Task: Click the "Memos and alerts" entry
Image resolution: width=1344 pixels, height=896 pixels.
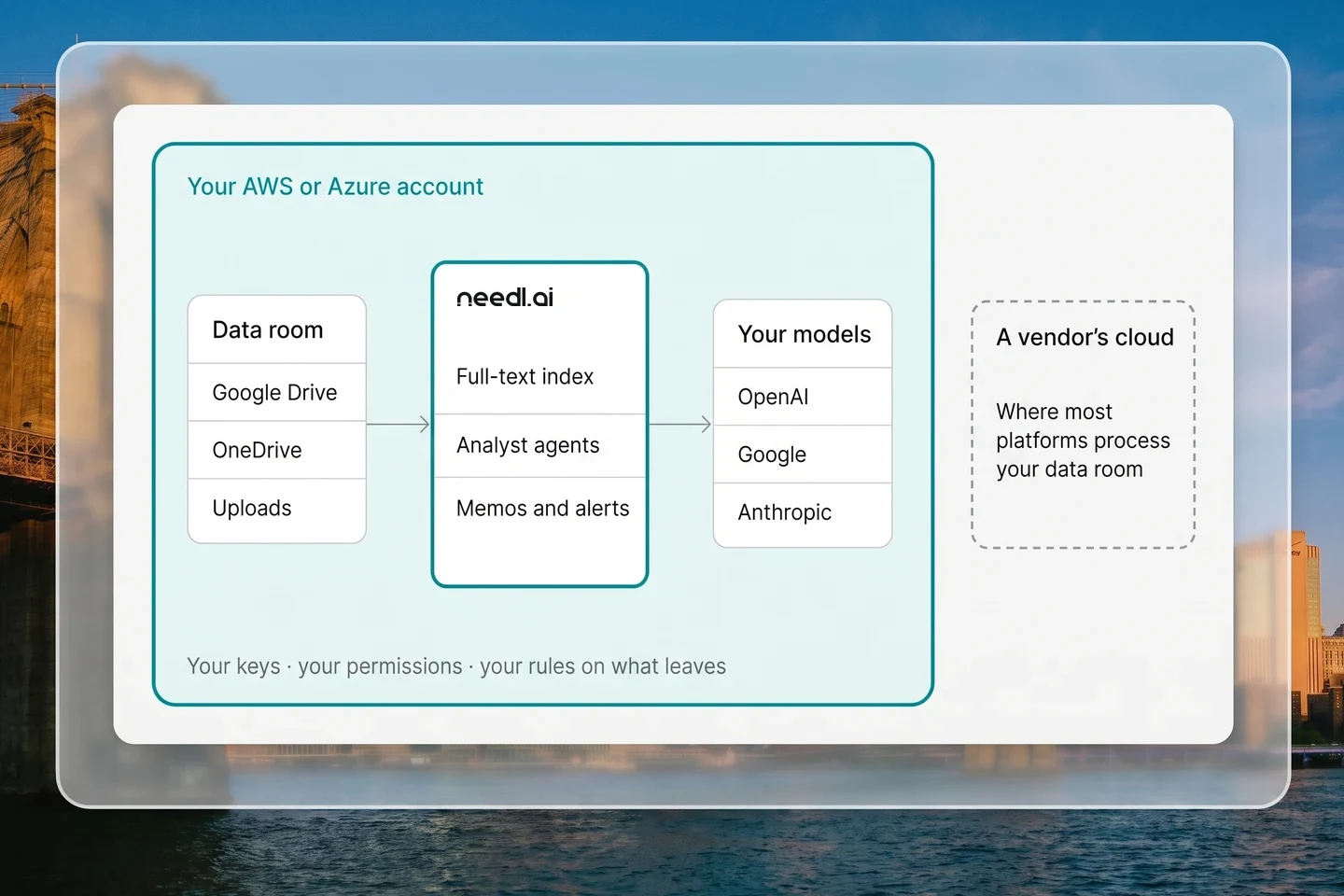Action: (x=543, y=509)
